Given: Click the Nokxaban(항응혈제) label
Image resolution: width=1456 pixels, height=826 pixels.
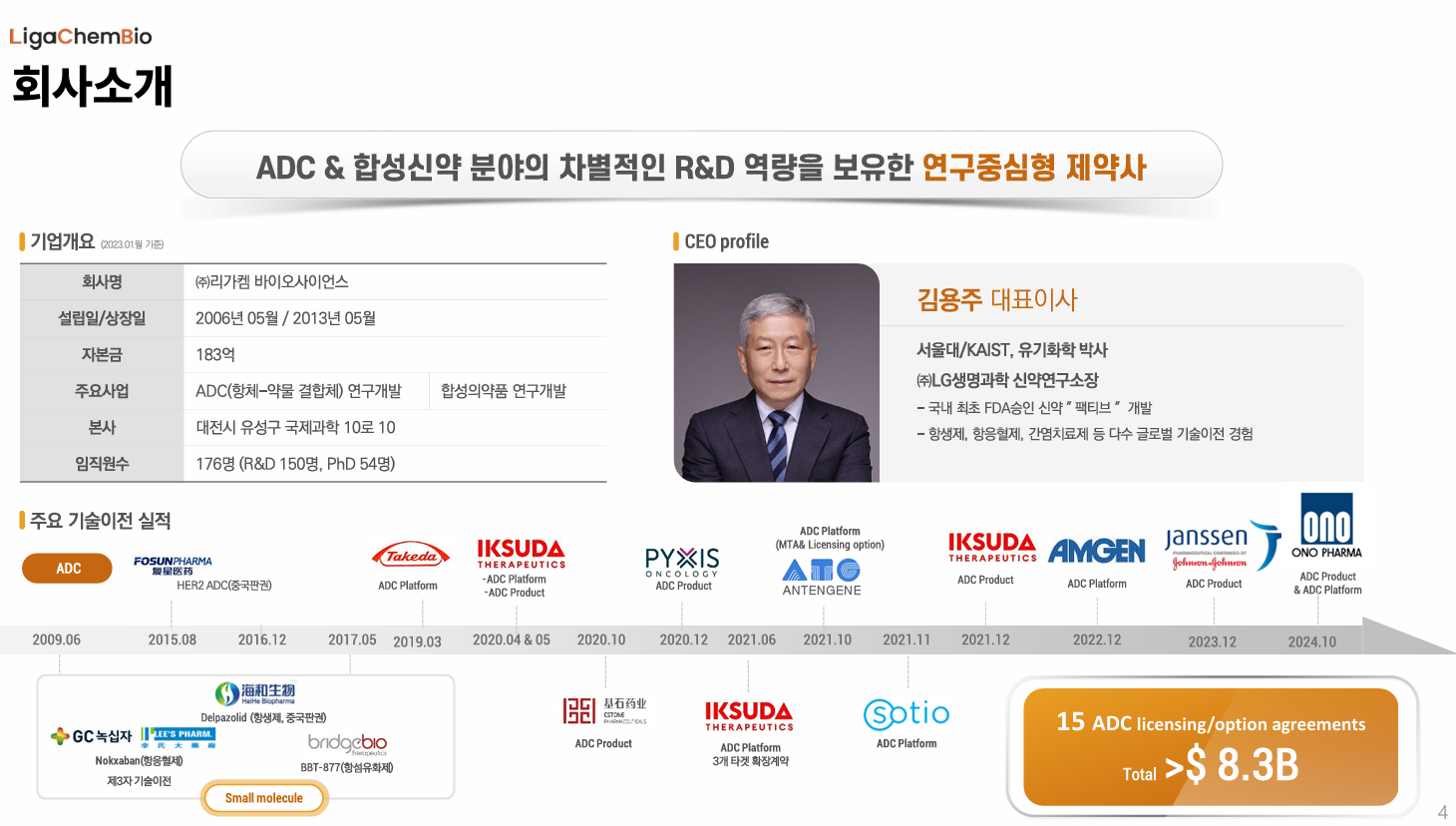Looking at the screenshot, I should click(139, 761).
